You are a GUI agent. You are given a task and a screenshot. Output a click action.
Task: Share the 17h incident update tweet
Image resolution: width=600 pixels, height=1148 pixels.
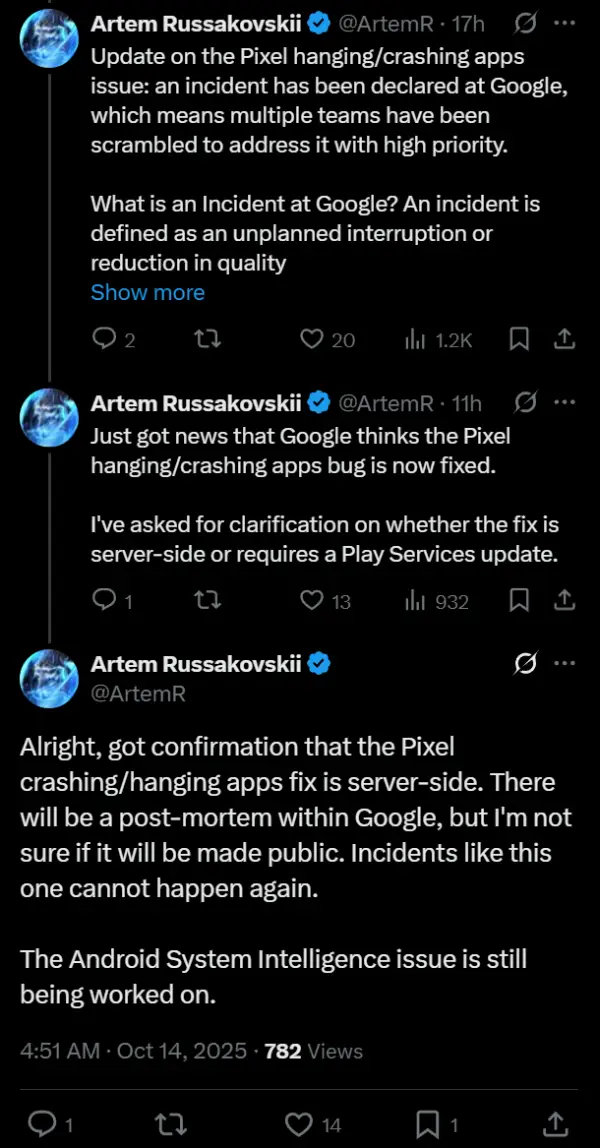tap(564, 340)
